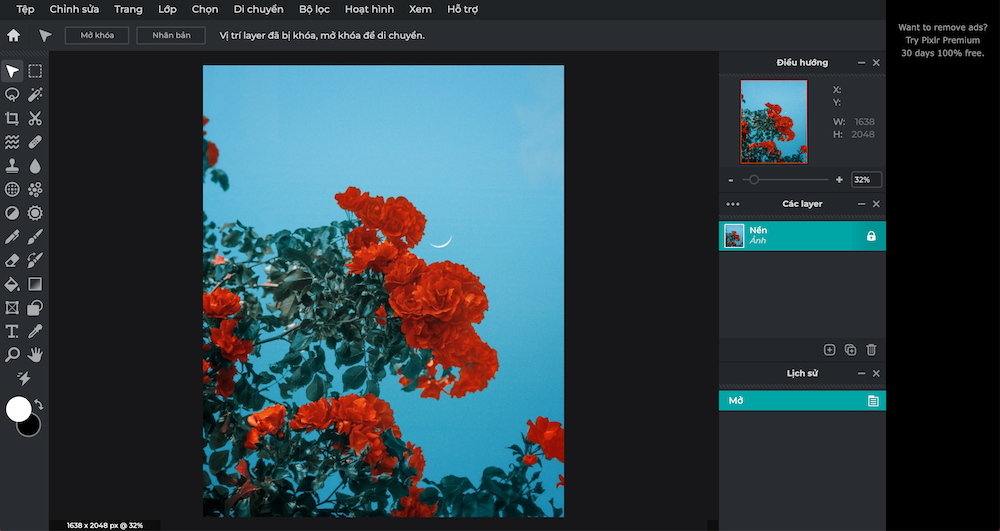Choose the Disperse dots tool
Viewport: 1000px width, 531px height.
click(x=35, y=189)
